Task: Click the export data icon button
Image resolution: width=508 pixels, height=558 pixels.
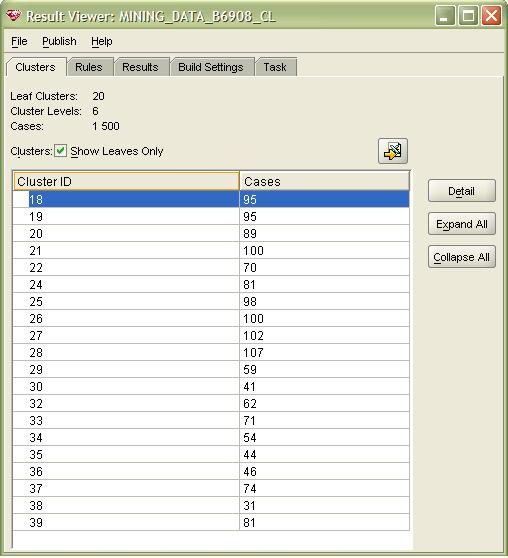Action: point(393,151)
